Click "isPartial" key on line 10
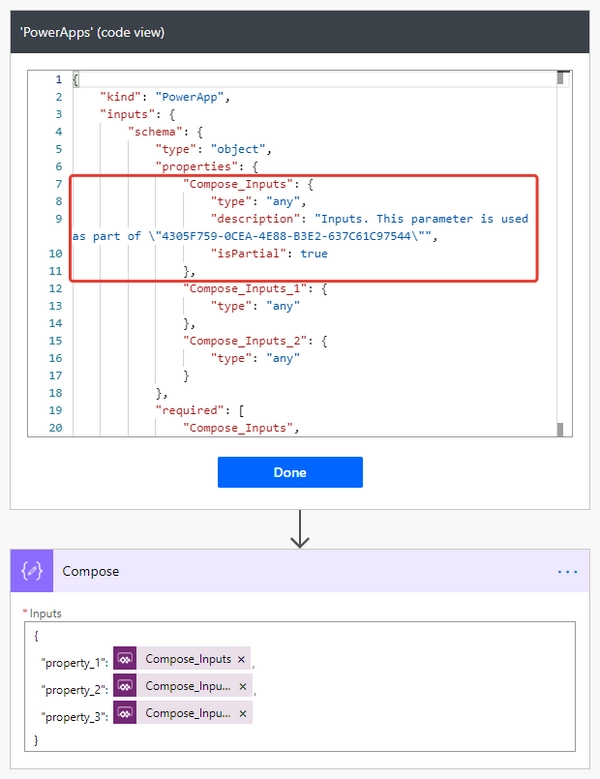Image resolution: width=600 pixels, height=779 pixels. (248, 253)
